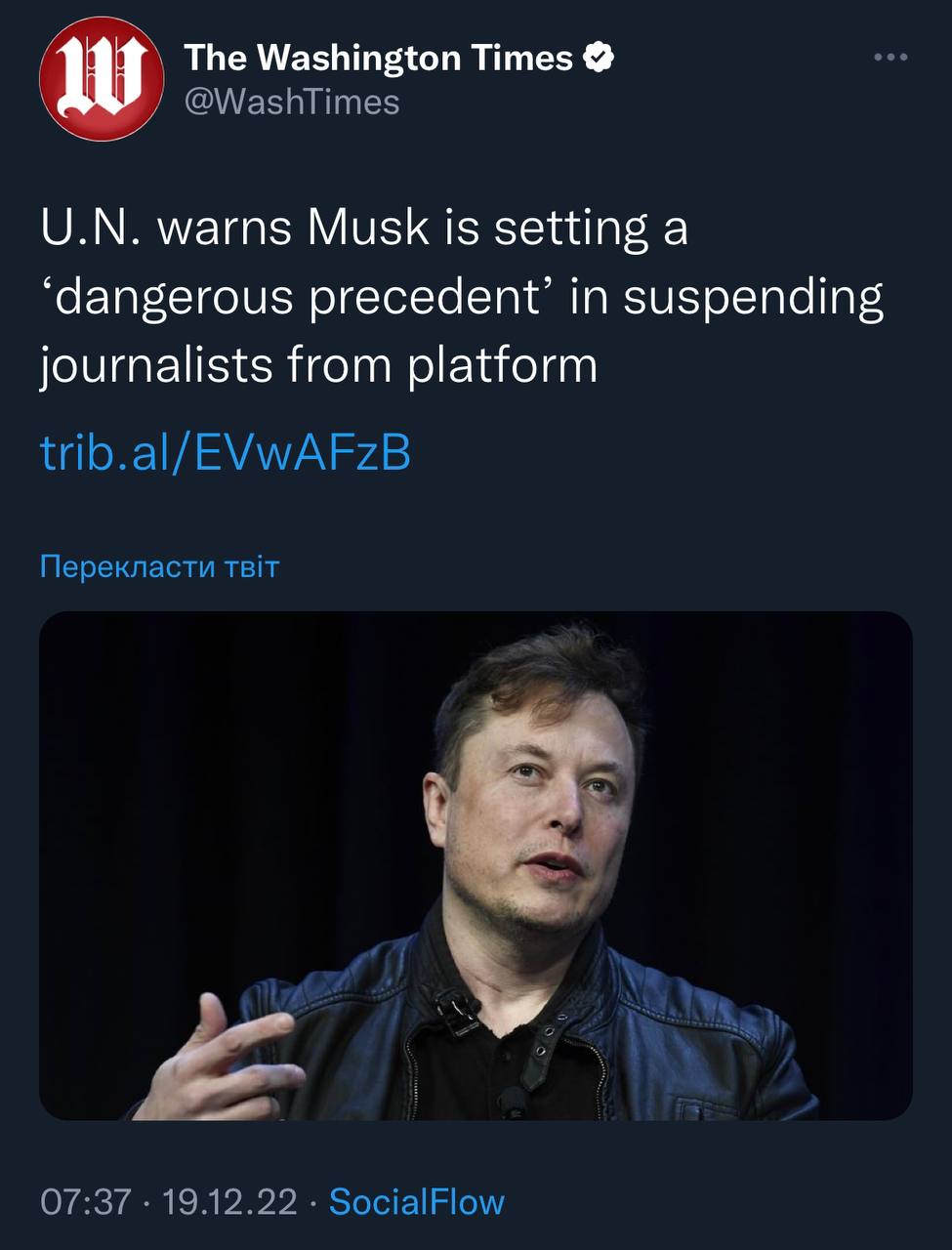This screenshot has width=952, height=1250.
Task: Open the @WashTimes handle
Action: [292, 102]
